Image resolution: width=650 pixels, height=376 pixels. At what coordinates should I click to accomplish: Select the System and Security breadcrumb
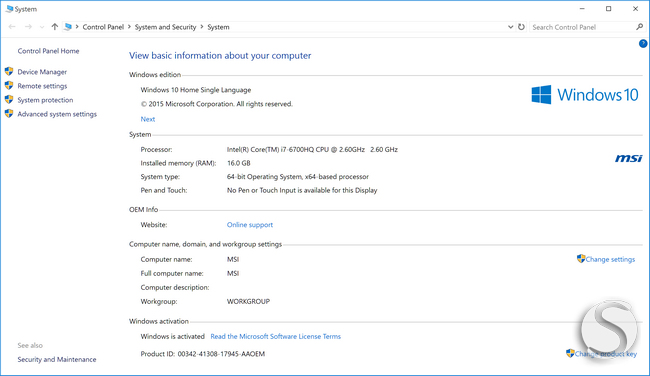(x=165, y=27)
